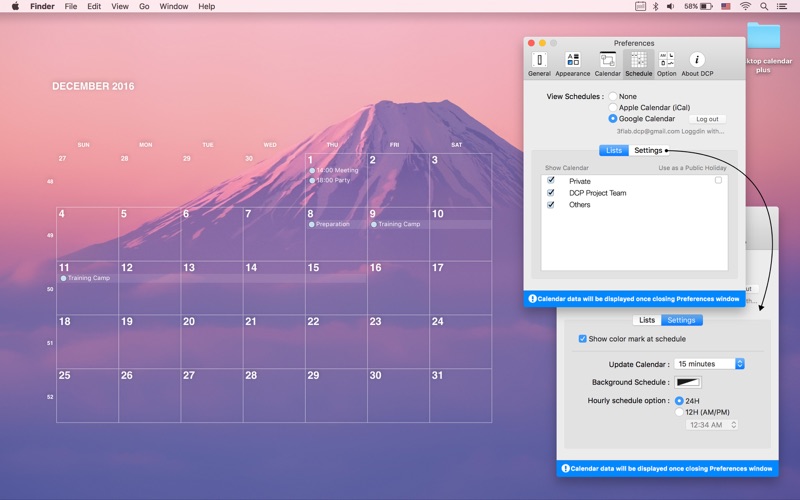Open the Option preferences pane
This screenshot has height=500, width=800.
(666, 64)
